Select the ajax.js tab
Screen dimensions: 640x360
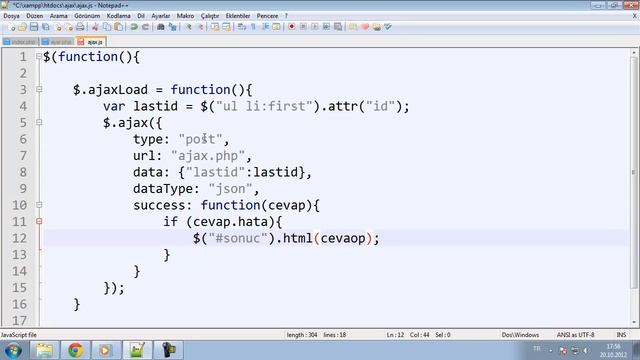[91, 42]
